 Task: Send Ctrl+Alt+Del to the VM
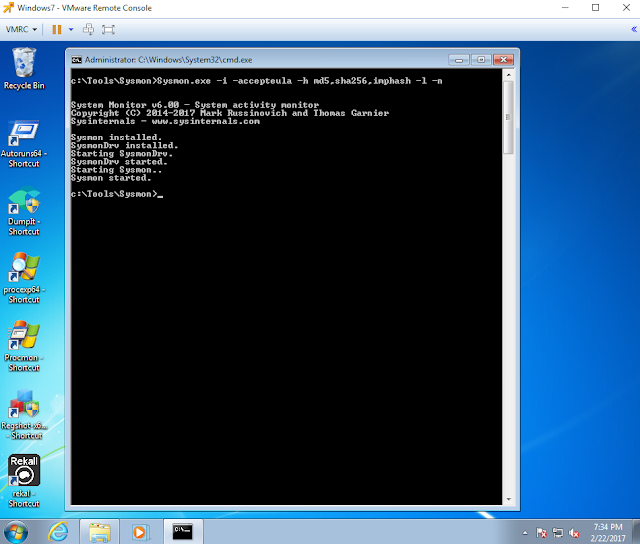(88, 29)
